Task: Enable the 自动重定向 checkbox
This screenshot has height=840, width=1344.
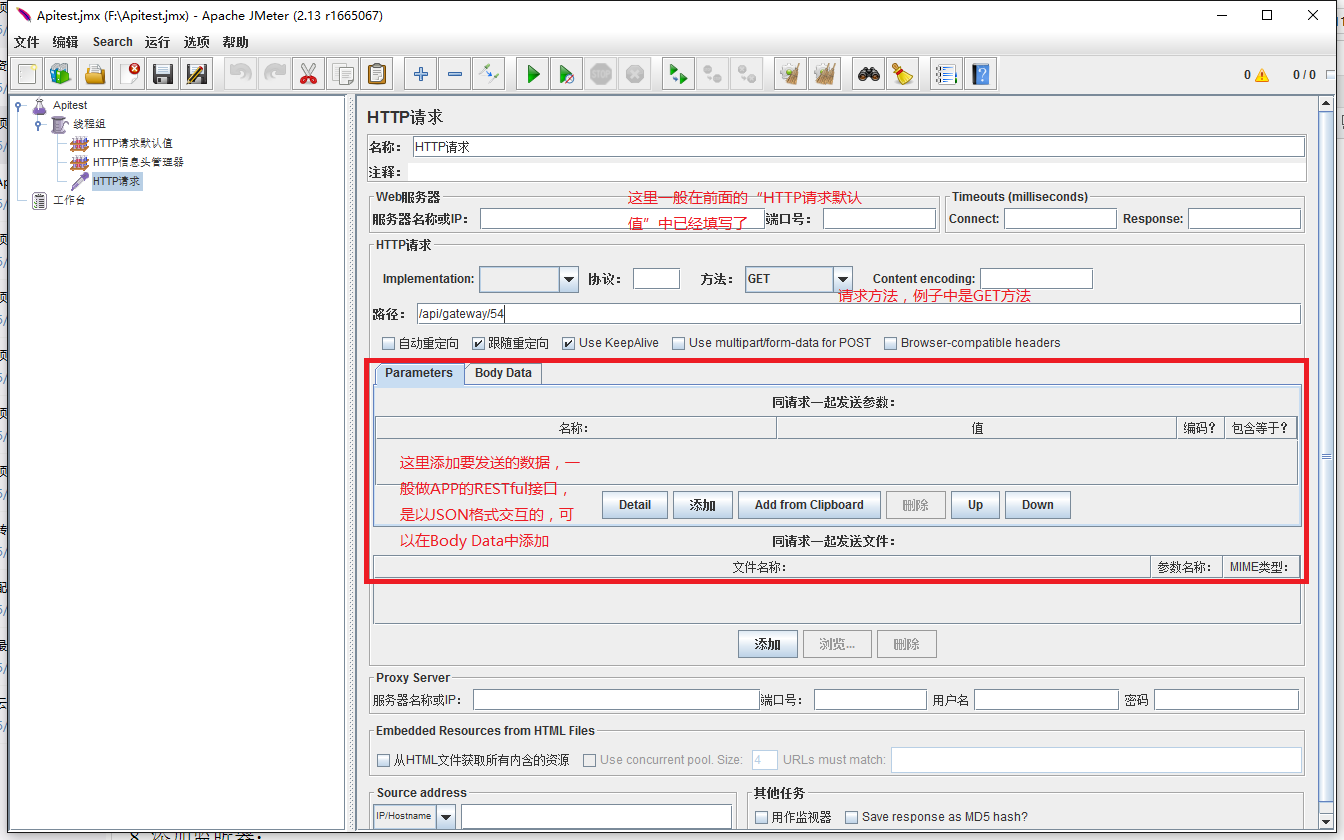Action: 389,343
